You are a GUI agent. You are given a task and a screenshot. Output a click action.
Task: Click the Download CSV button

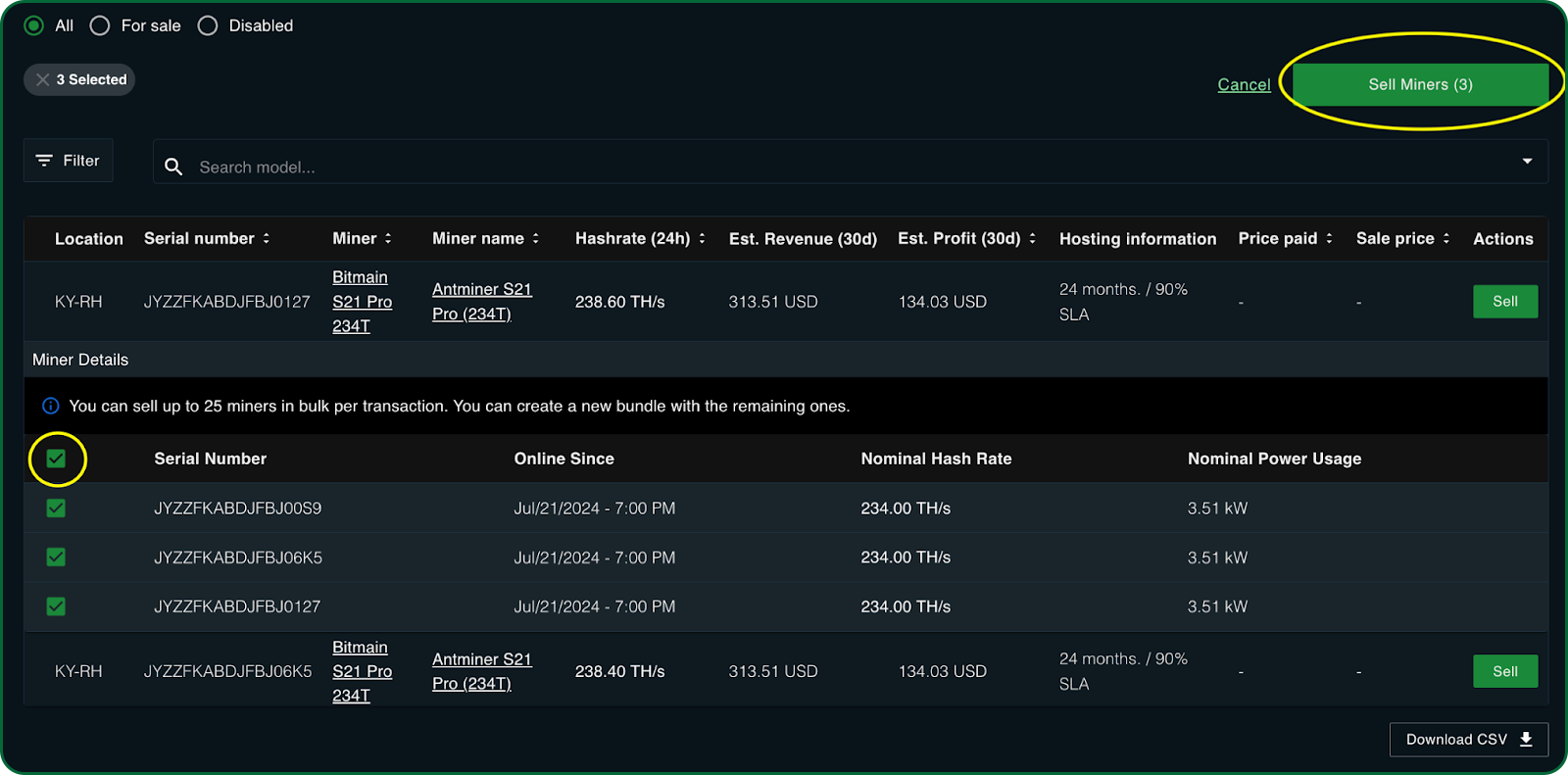click(1469, 740)
